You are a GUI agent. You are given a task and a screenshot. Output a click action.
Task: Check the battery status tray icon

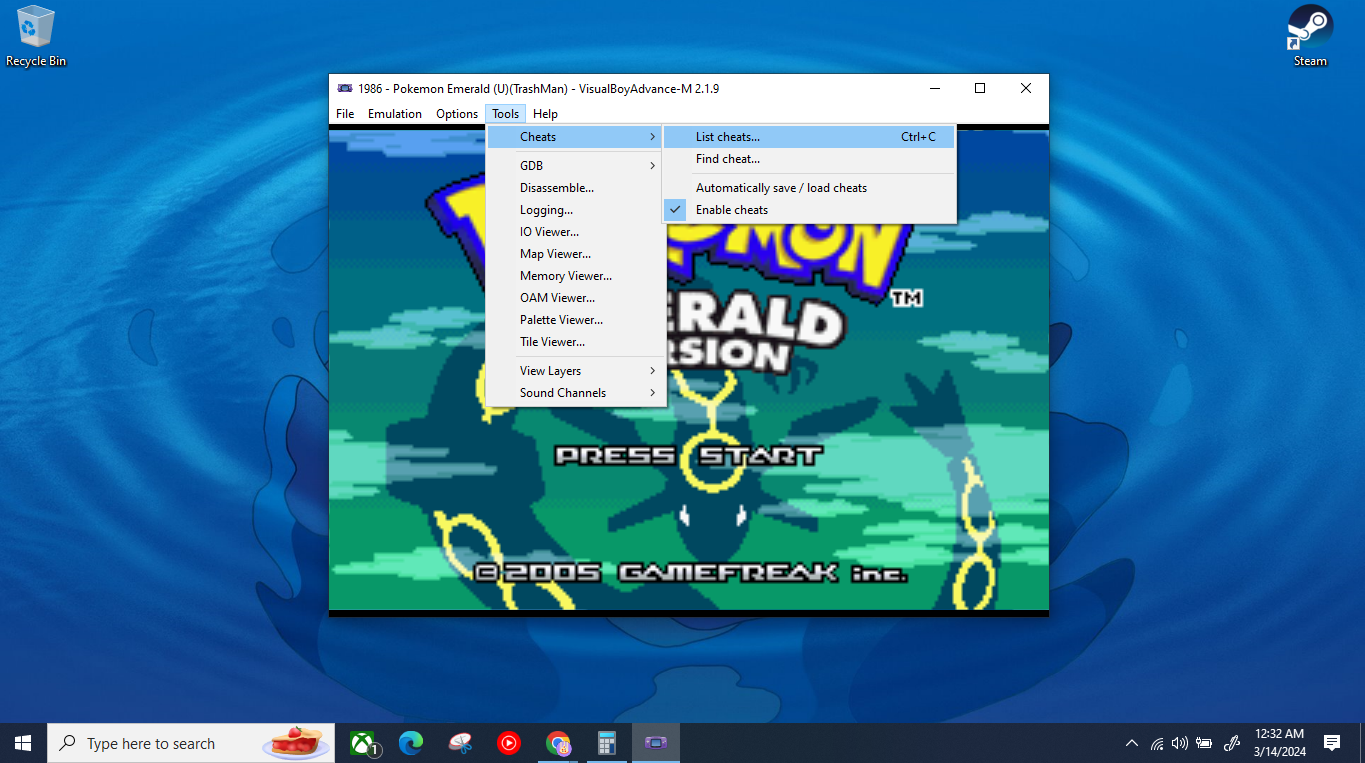(x=1205, y=743)
